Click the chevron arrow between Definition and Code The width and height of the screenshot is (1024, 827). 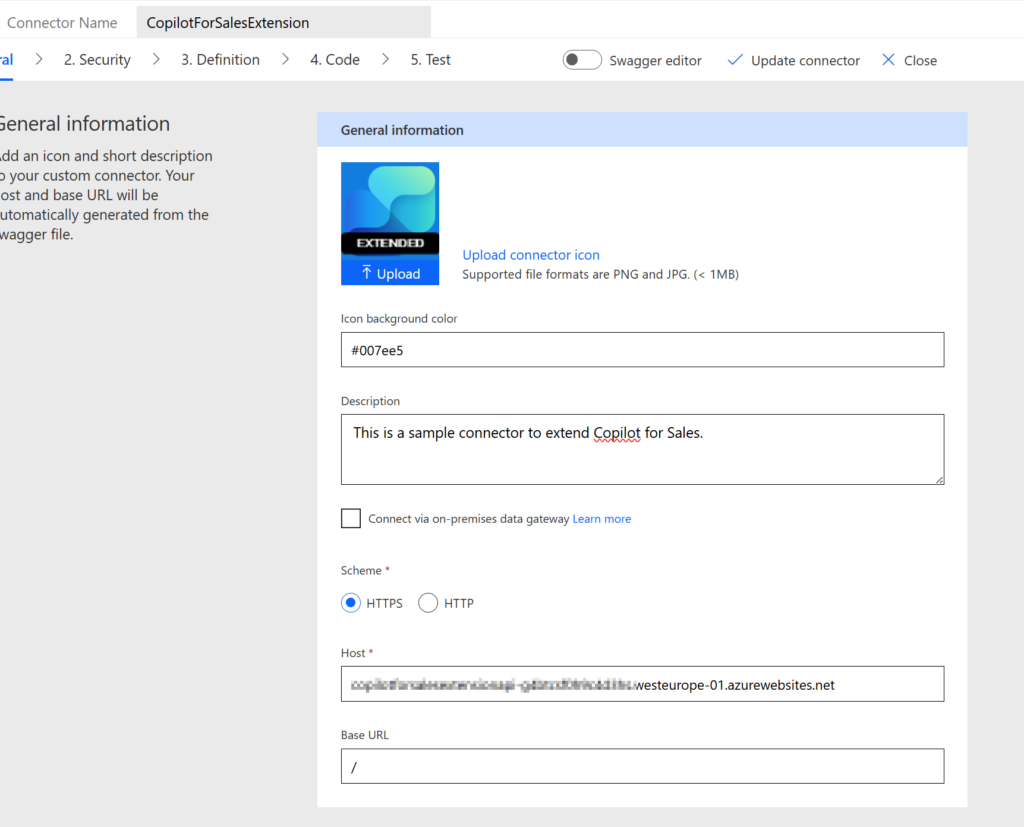[x=285, y=60]
